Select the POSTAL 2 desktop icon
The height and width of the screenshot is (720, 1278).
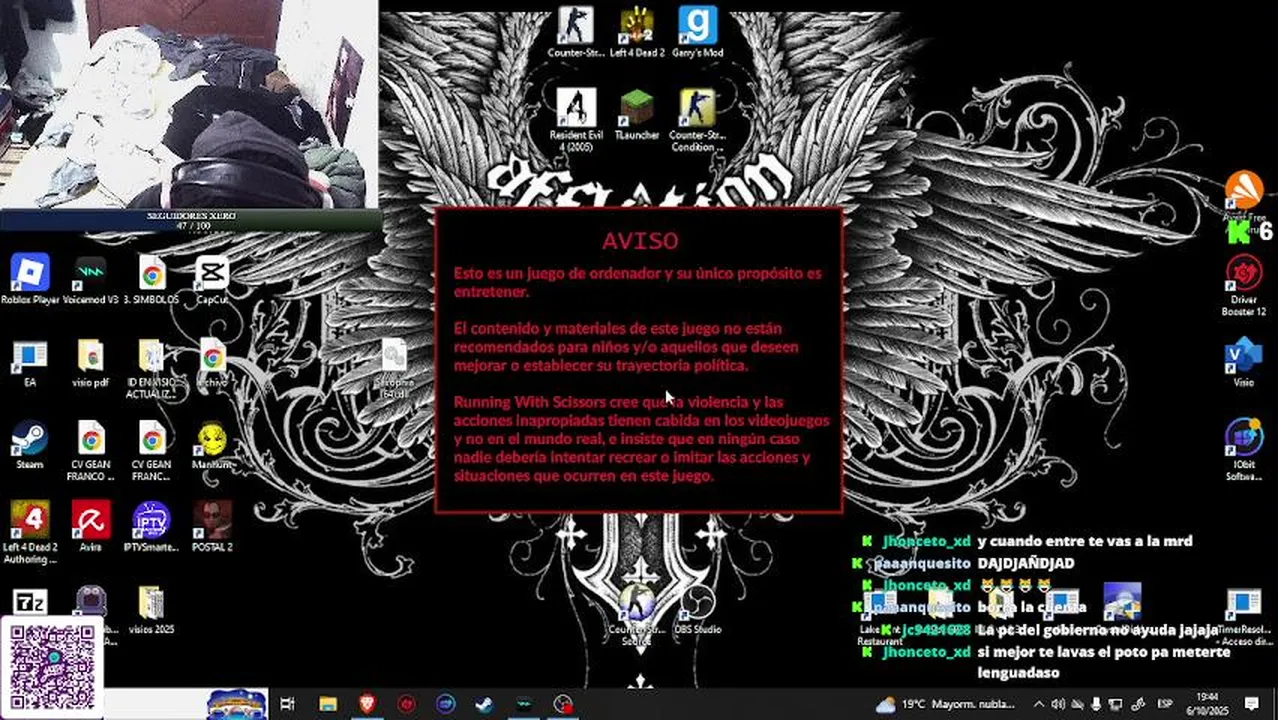click(x=212, y=527)
